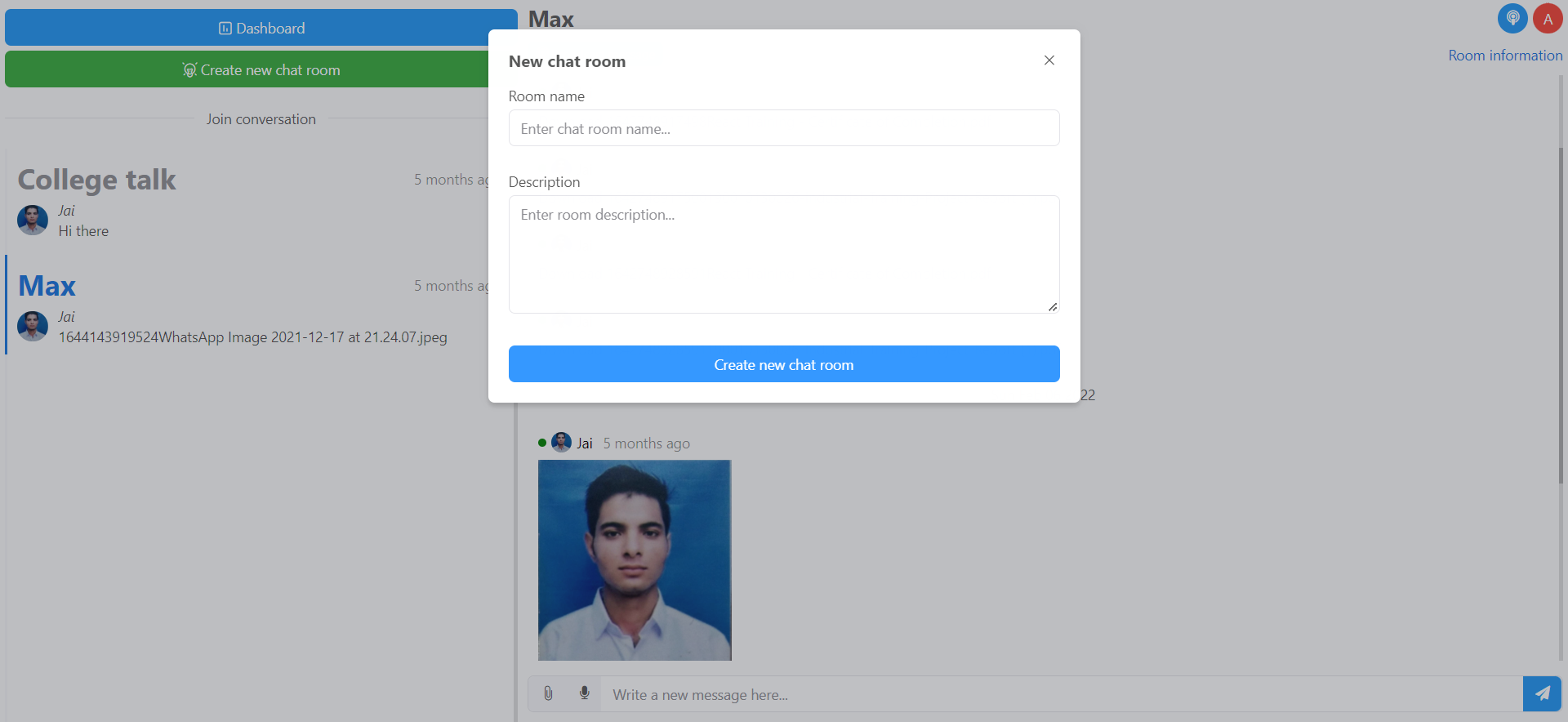The width and height of the screenshot is (1568, 722).
Task: Focus the room Description text area
Action: point(784,254)
